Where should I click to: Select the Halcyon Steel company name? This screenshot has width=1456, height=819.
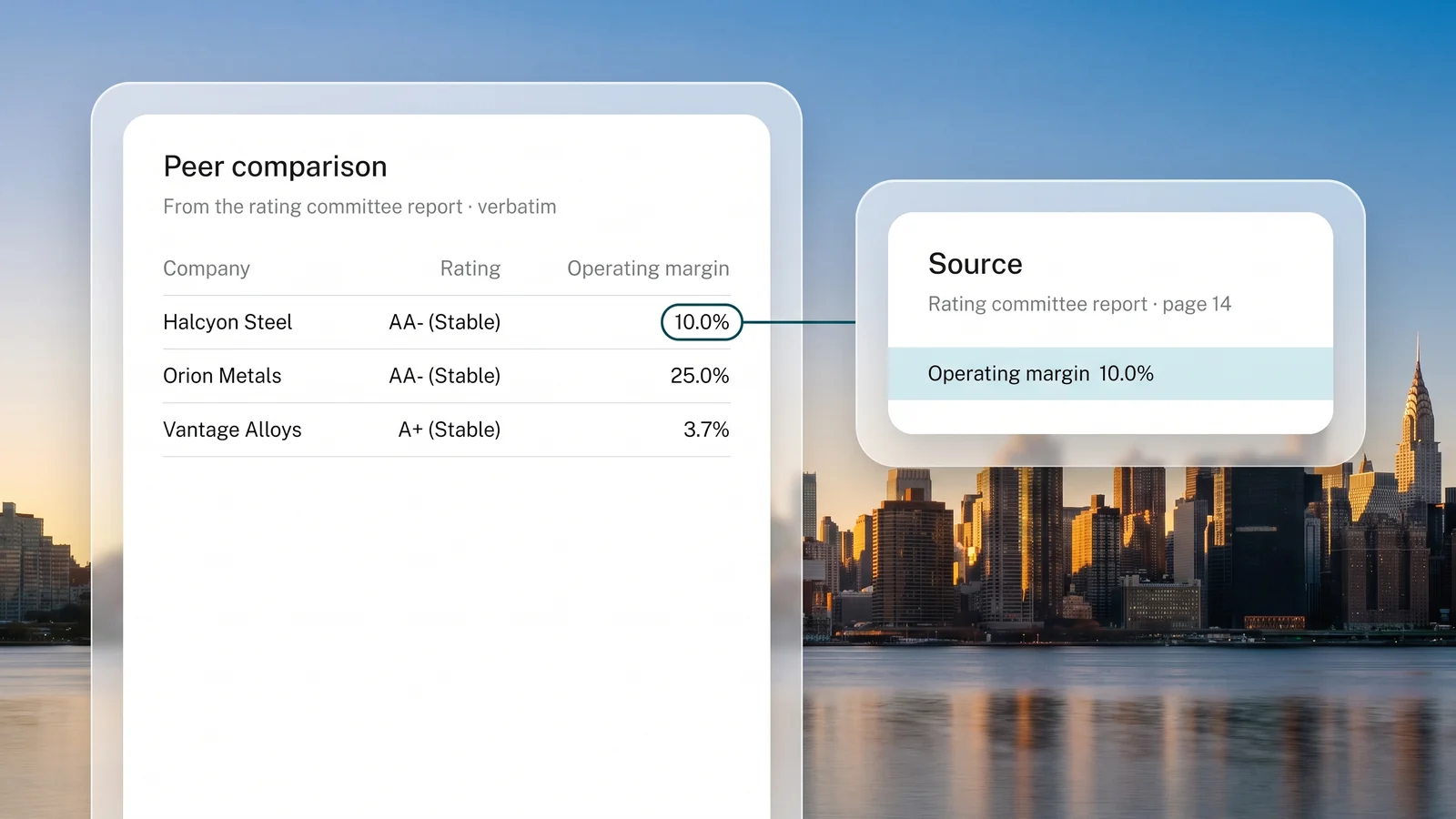(x=227, y=322)
